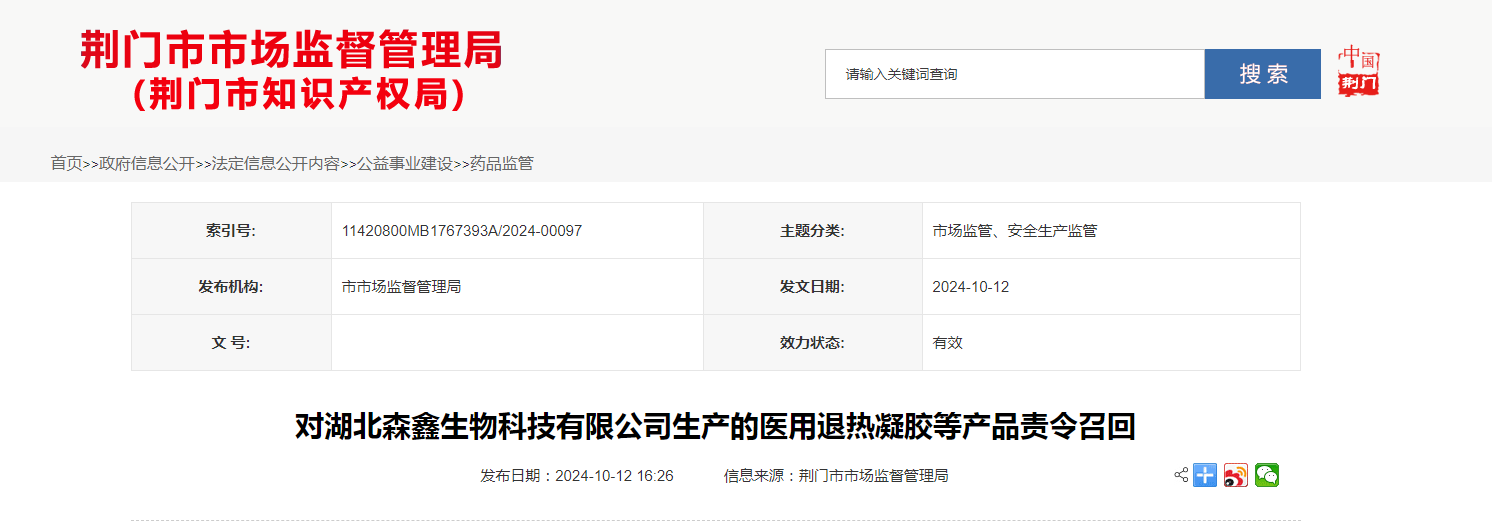Click the 市市场监督管理局 publishing agency value
The height and width of the screenshot is (532, 1492).
[x=401, y=287]
